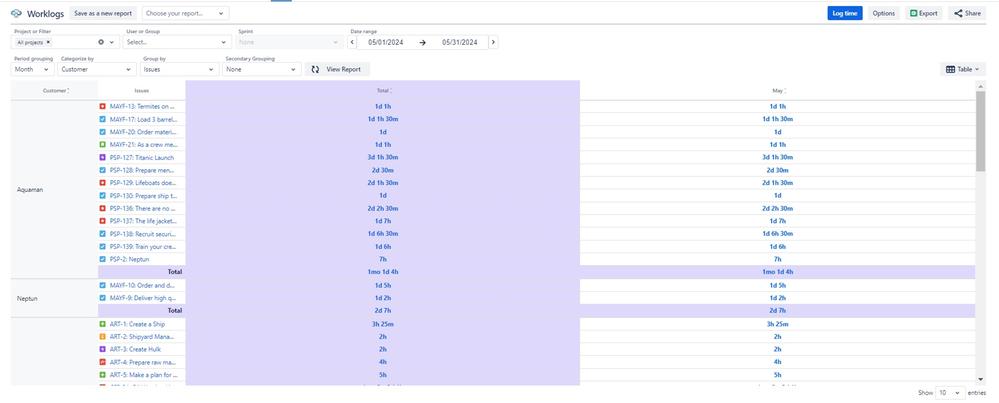Click the View Report button
Viewport: 999px width, 403px height.
(x=337, y=69)
